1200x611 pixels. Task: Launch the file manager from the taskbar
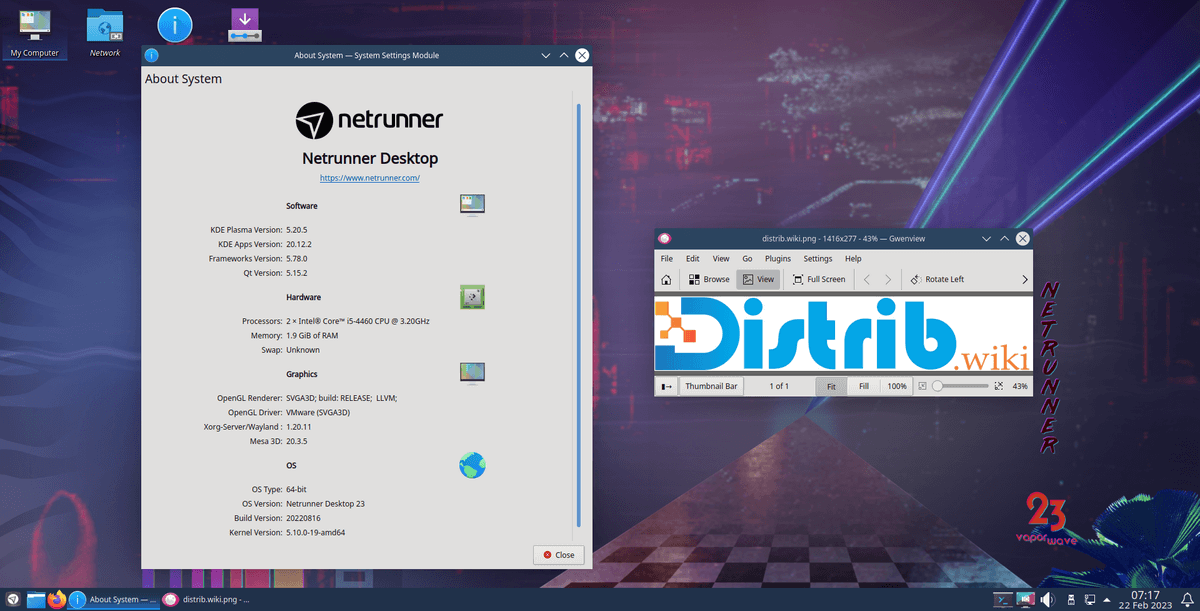point(36,600)
